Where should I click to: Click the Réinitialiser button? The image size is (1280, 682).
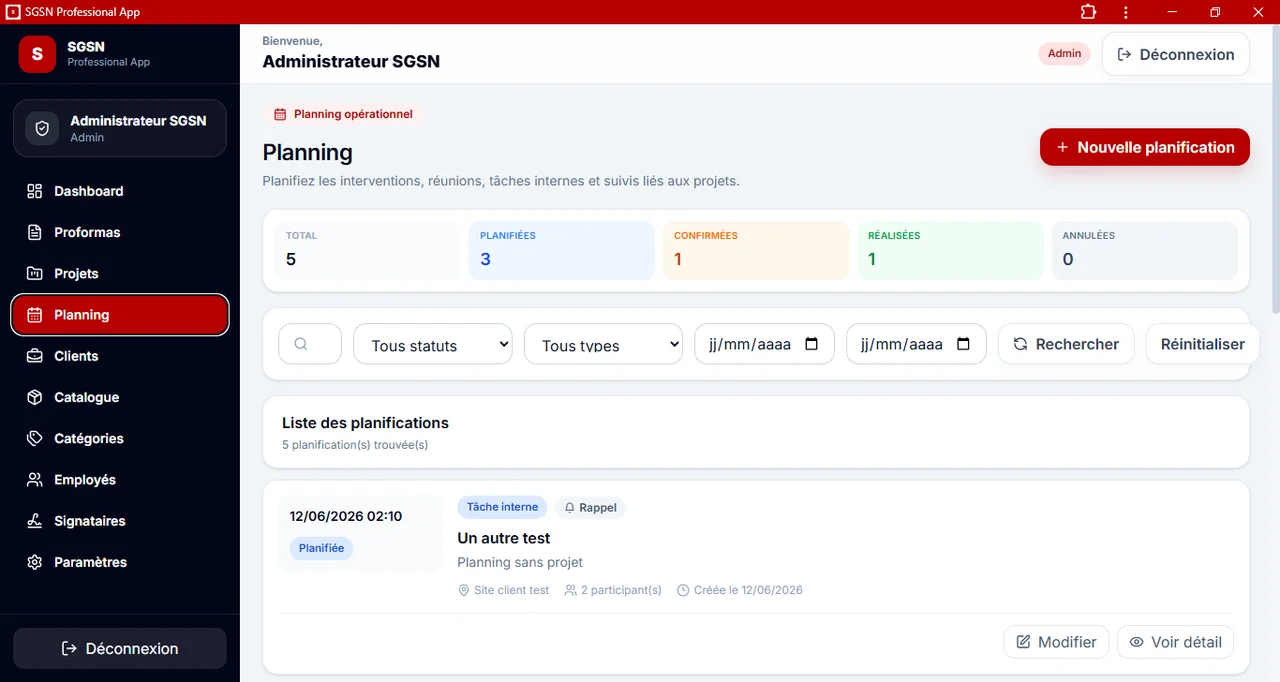click(1202, 344)
